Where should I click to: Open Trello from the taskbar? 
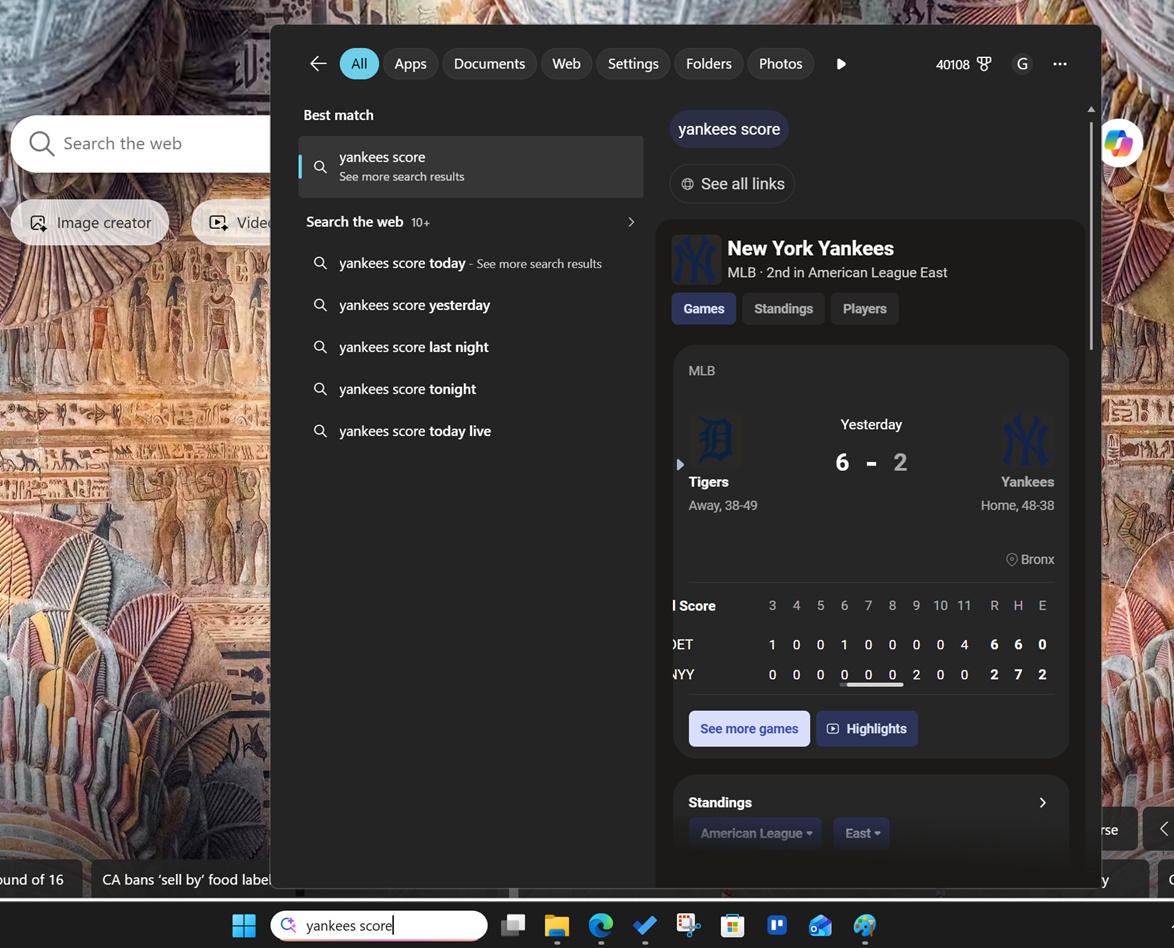[776, 926]
